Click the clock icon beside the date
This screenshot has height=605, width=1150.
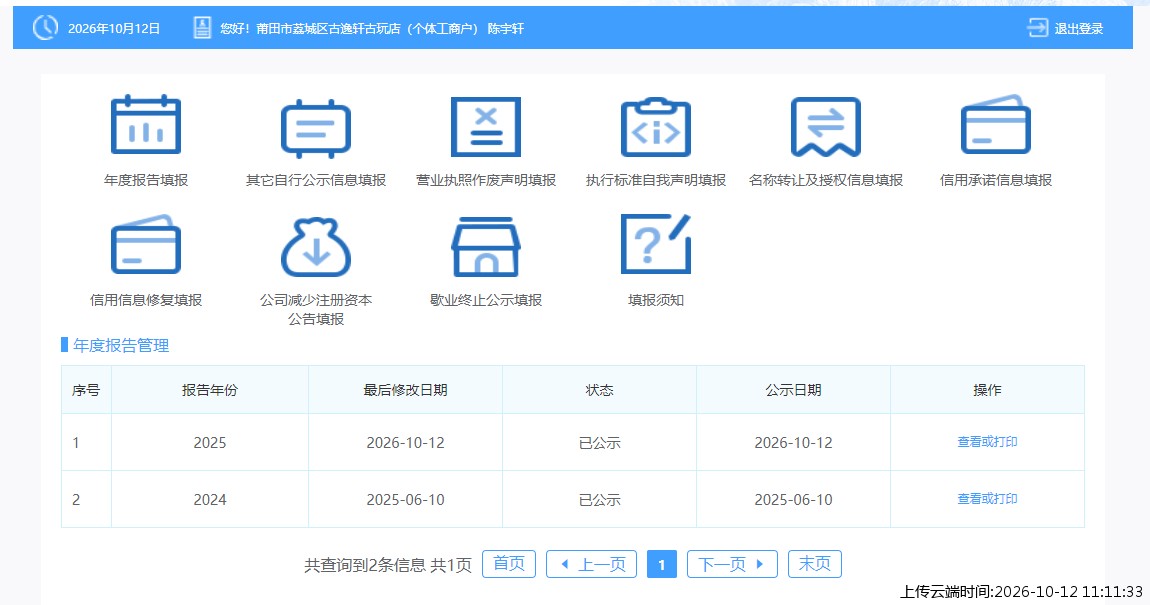45,28
